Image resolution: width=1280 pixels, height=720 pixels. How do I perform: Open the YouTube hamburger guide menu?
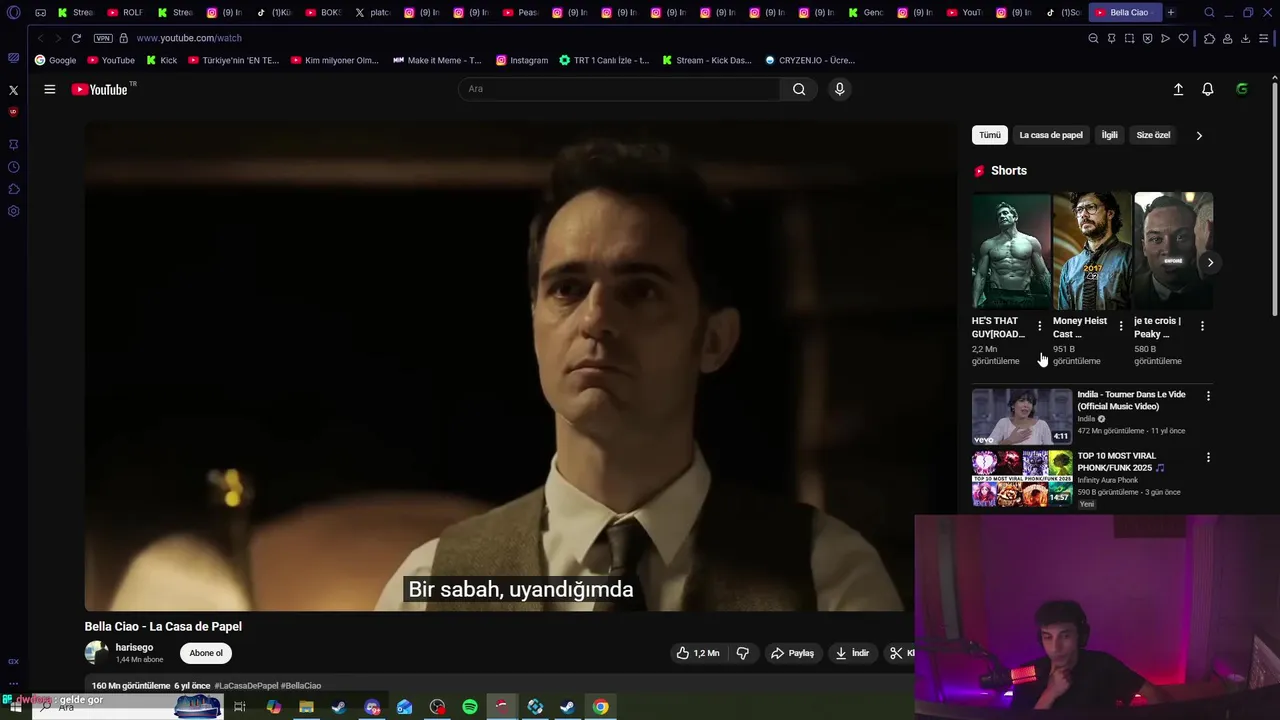[x=49, y=89]
